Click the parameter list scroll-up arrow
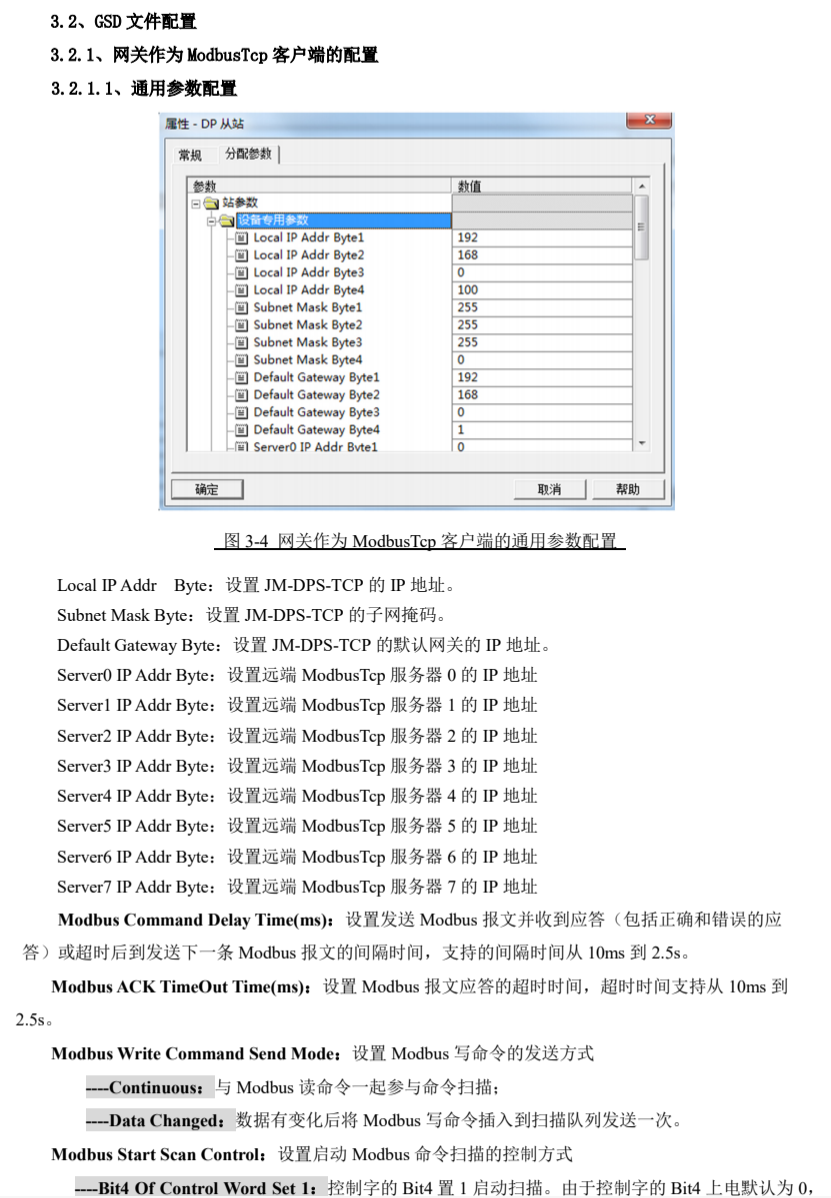Viewport: 831px width, 1198px height. (x=642, y=186)
